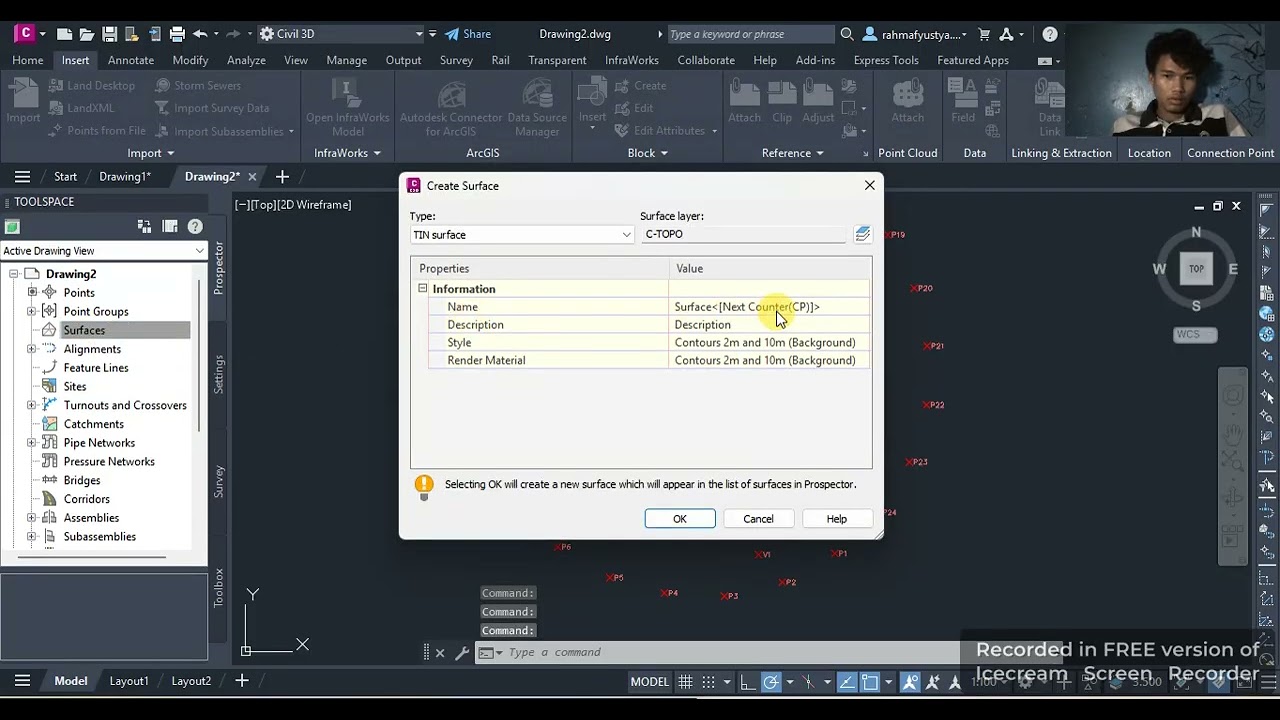Click the New drawing icon in quick access toolbar

[x=64, y=34]
